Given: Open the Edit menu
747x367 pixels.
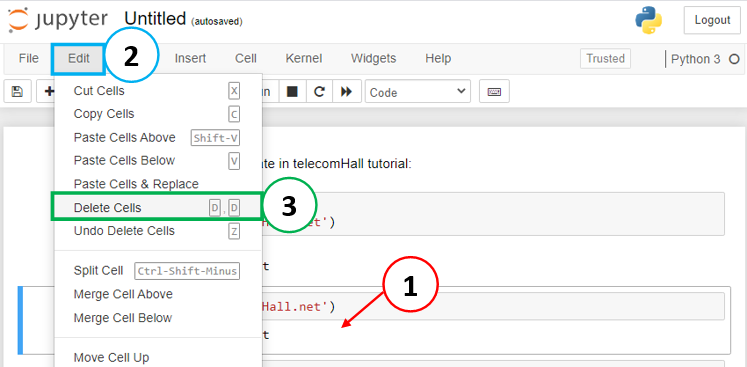Looking at the screenshot, I should [79, 58].
